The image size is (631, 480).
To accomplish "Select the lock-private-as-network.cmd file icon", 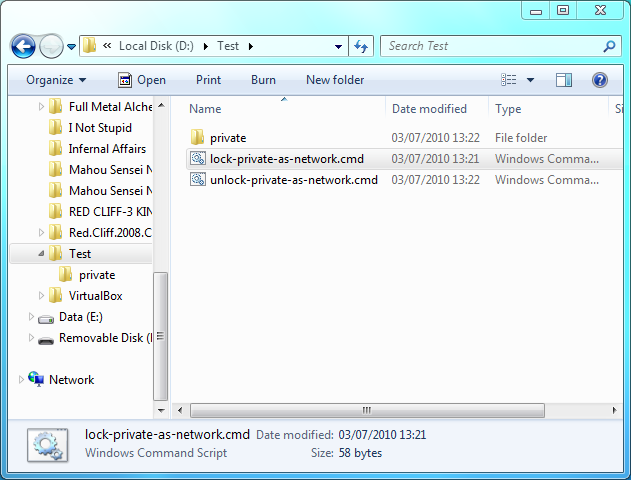I will [198, 158].
